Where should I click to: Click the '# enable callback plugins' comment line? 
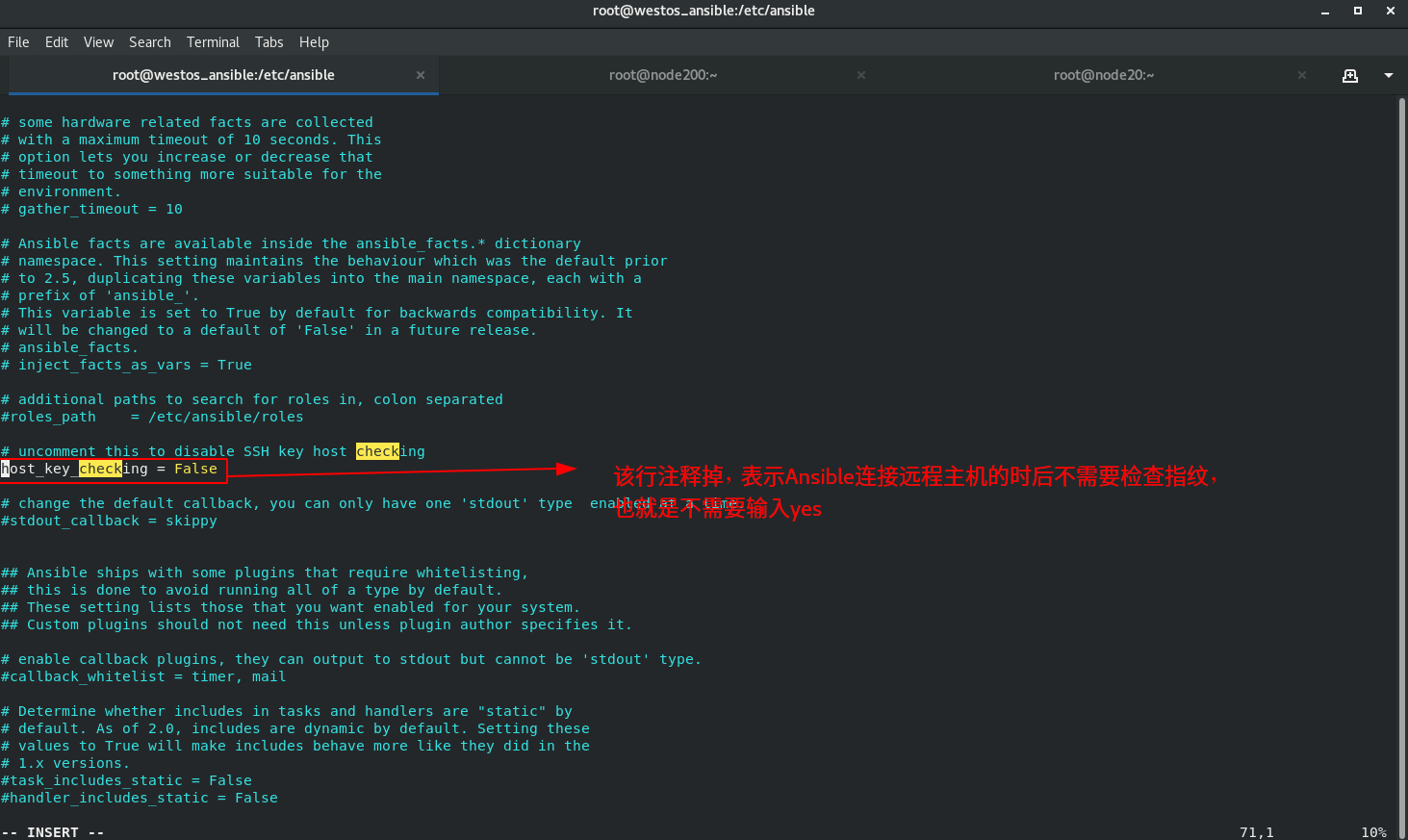pos(351,659)
